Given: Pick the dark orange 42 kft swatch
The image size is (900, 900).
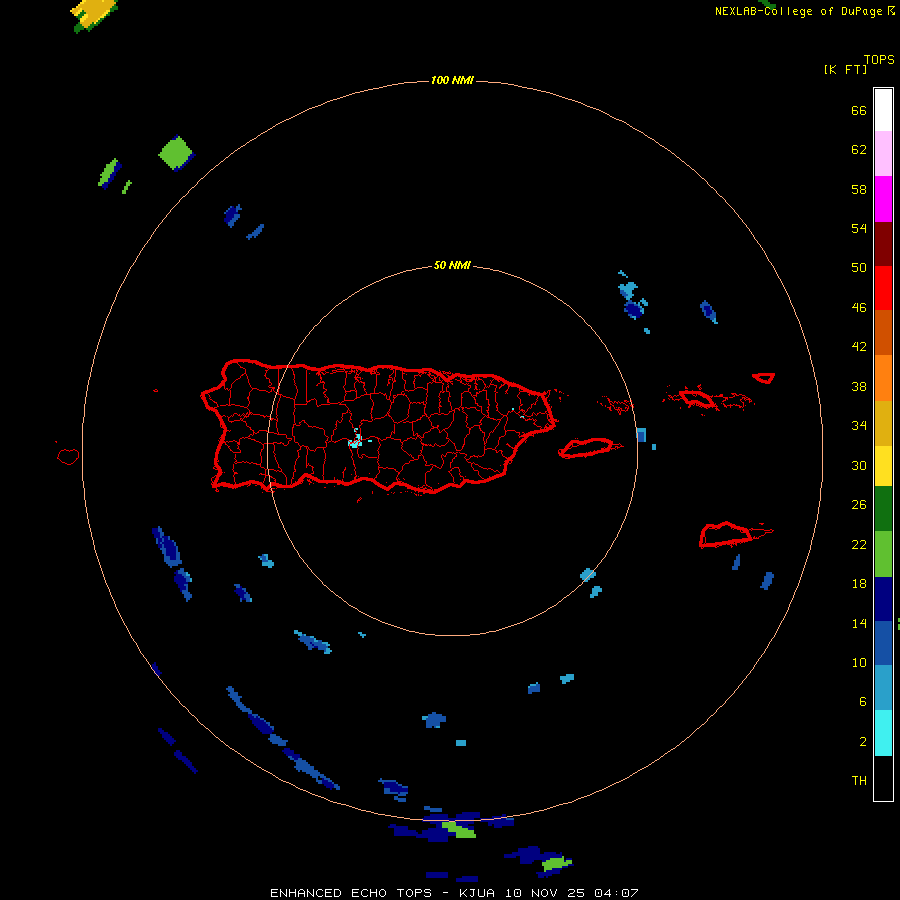Looking at the screenshot, I should tap(883, 332).
